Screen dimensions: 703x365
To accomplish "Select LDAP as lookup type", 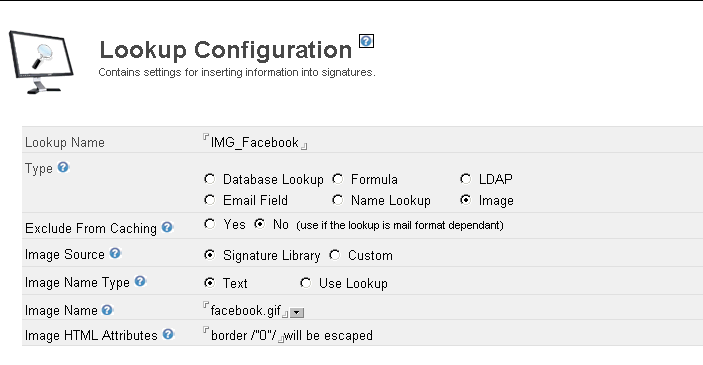I will coord(465,179).
